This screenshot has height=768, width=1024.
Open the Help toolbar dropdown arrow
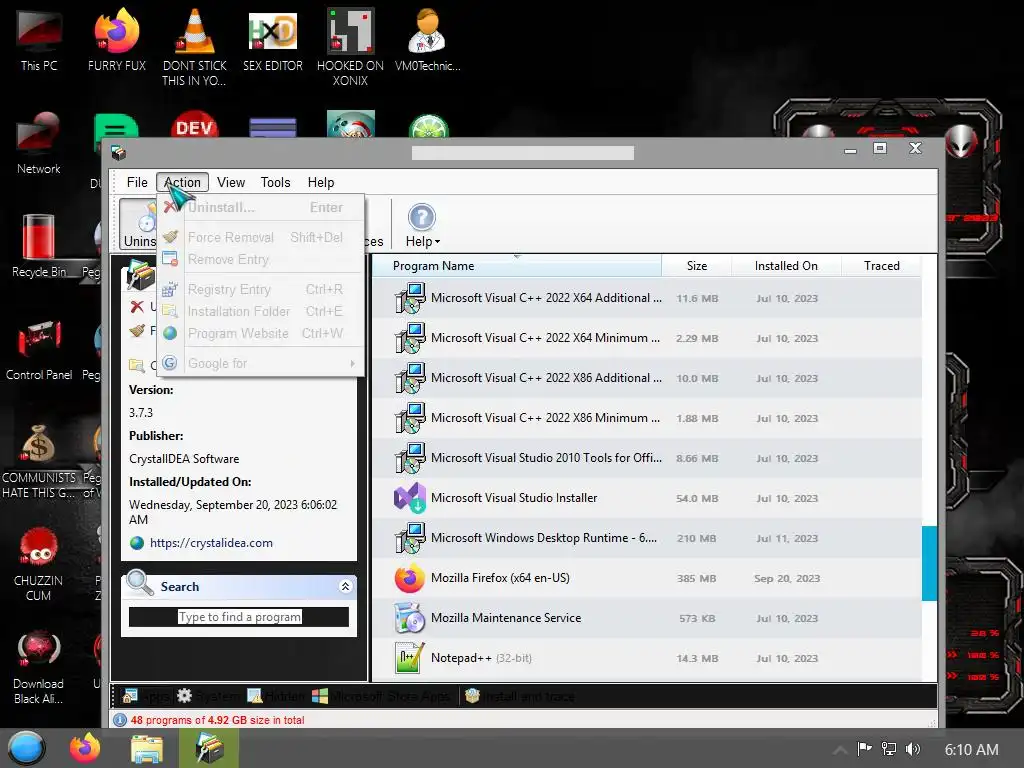click(x=438, y=242)
